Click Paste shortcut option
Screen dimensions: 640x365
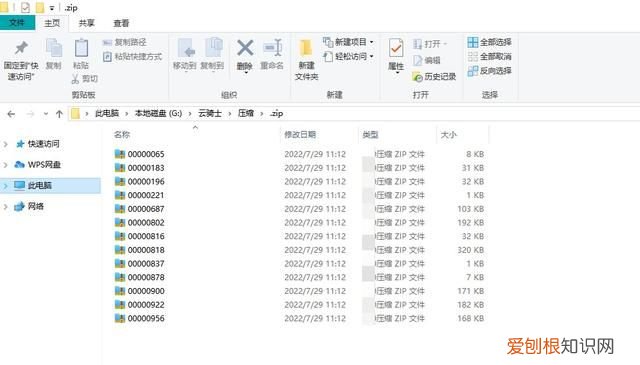click(133, 56)
